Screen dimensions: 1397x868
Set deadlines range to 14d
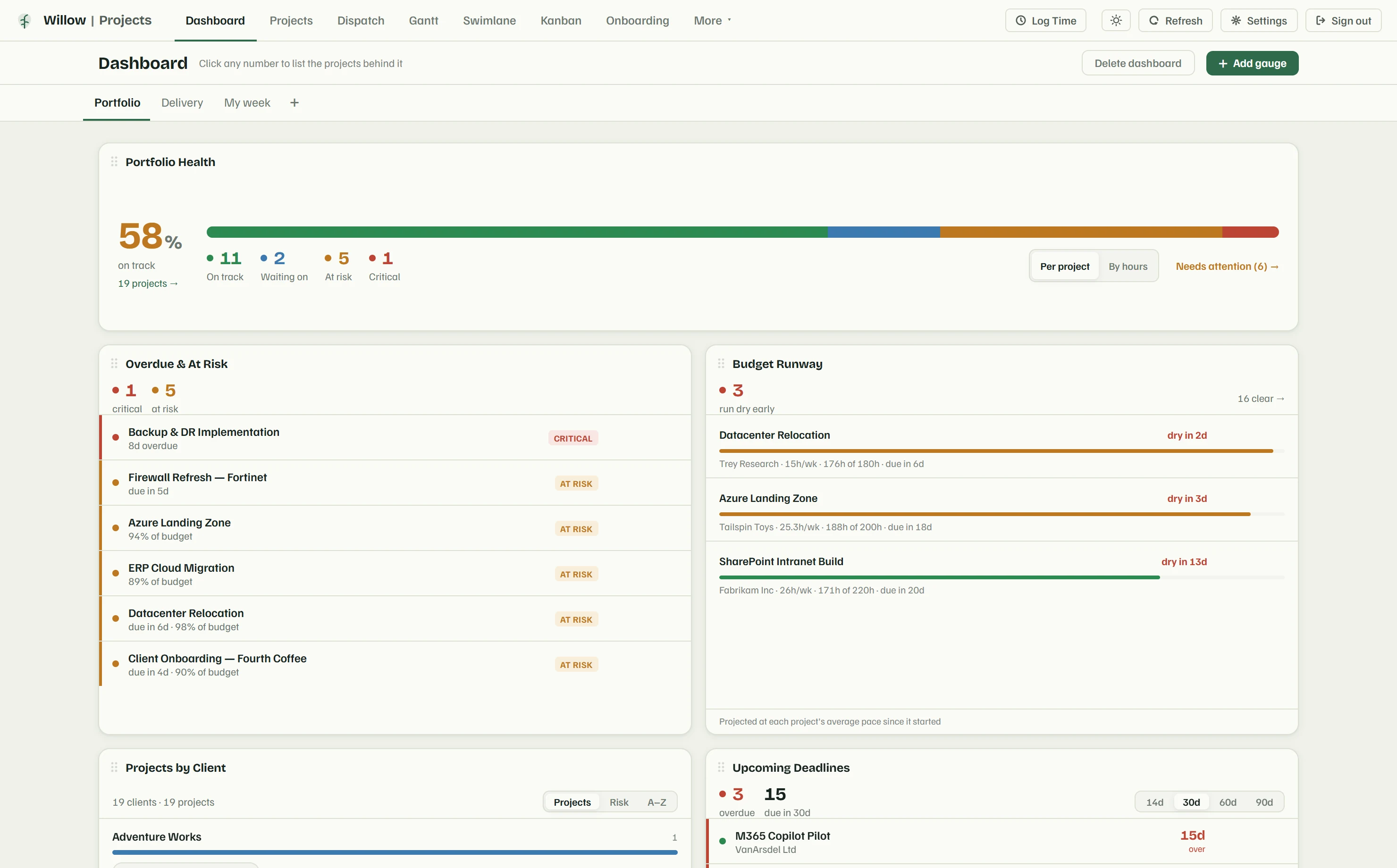click(1155, 802)
